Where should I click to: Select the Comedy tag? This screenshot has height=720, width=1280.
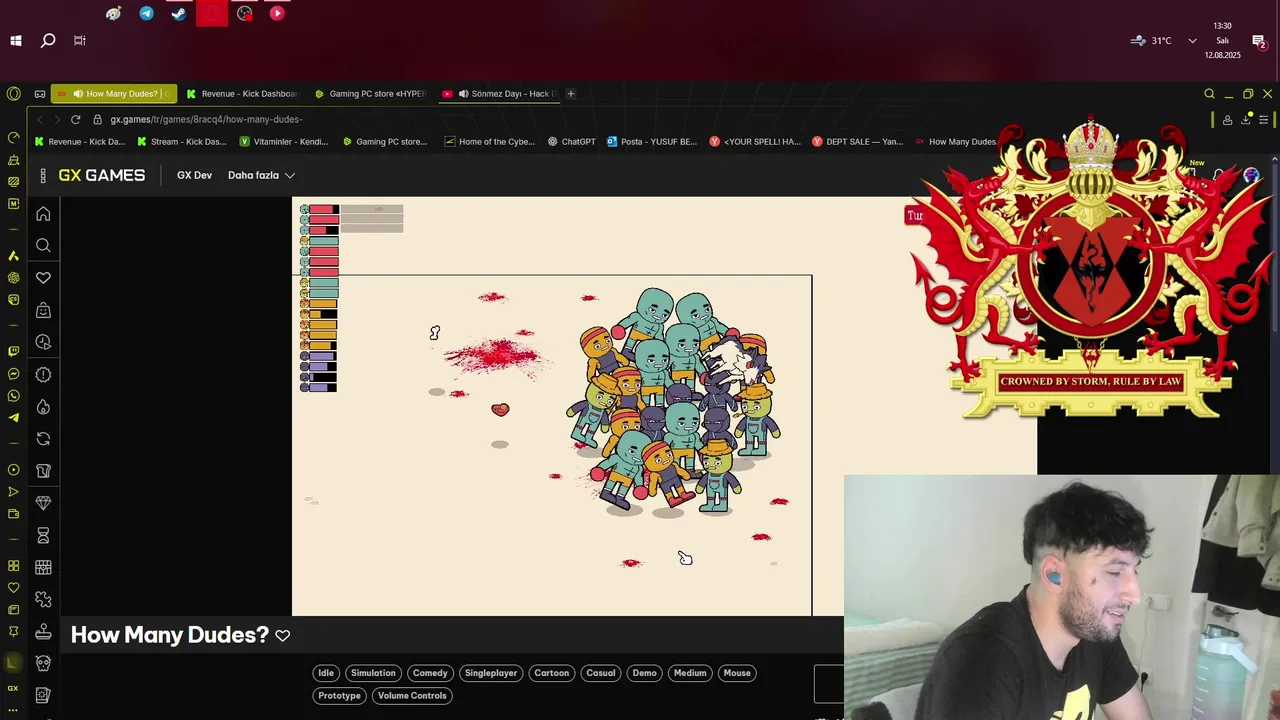tap(430, 673)
